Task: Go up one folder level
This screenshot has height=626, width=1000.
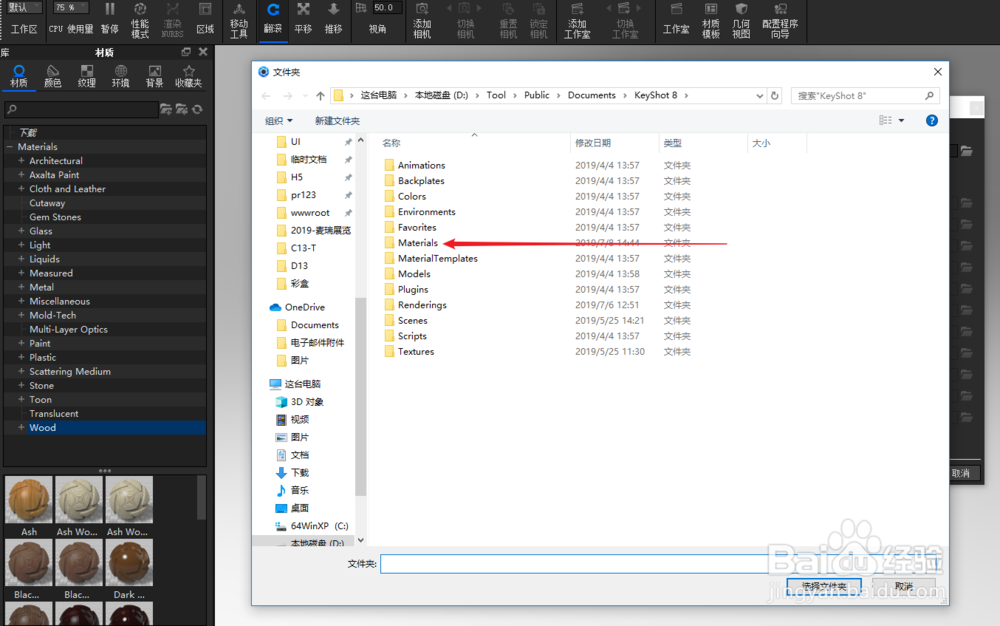Action: pos(320,96)
